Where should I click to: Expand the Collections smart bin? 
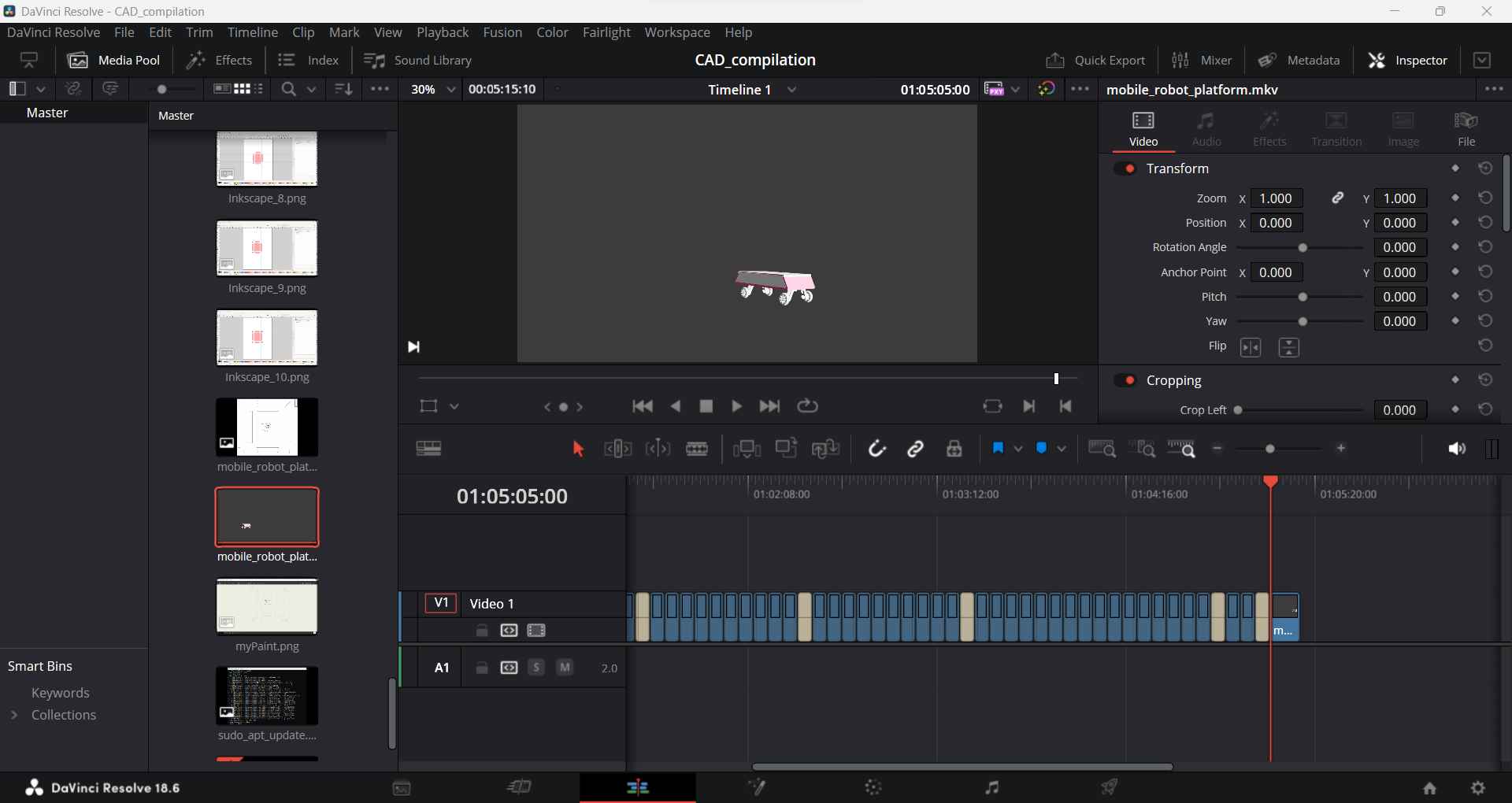click(x=14, y=715)
